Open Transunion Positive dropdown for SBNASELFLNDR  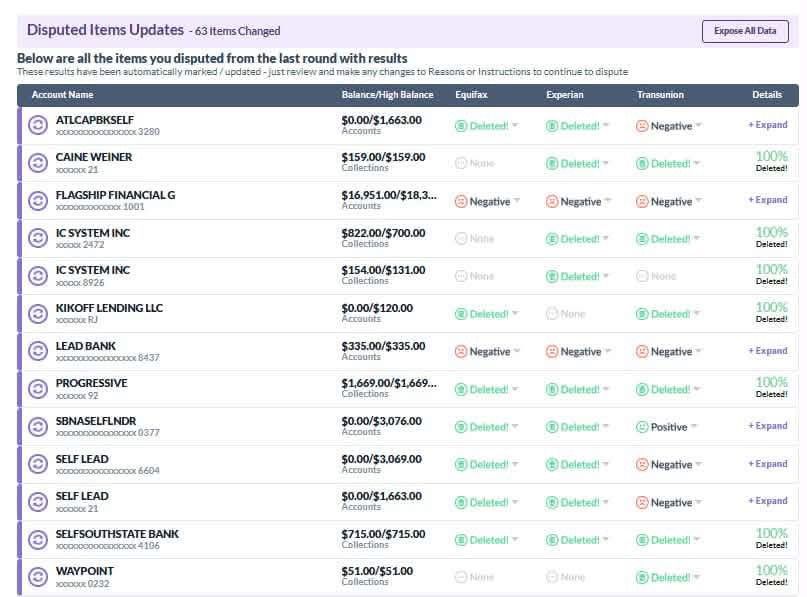[x=667, y=427]
